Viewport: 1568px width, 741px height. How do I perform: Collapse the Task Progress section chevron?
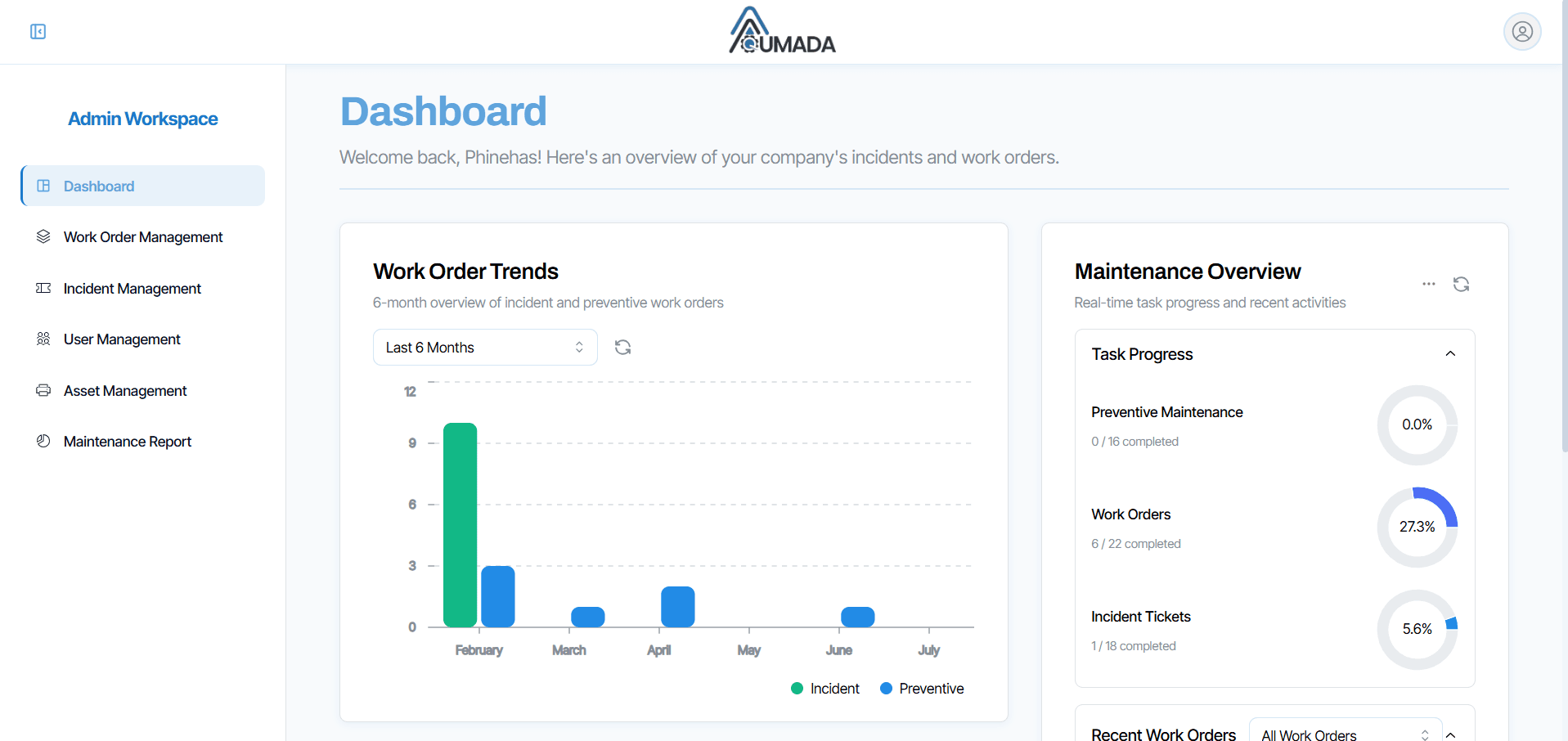pyautogui.click(x=1450, y=354)
